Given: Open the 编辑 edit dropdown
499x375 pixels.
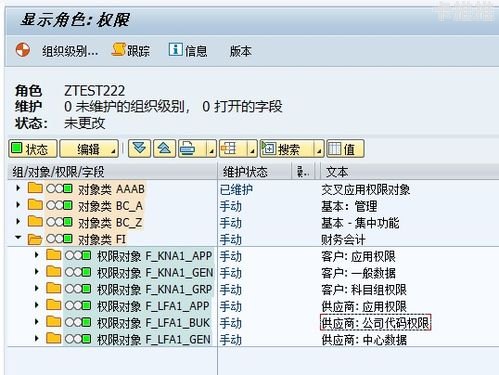Looking at the screenshot, I should coord(89,149).
